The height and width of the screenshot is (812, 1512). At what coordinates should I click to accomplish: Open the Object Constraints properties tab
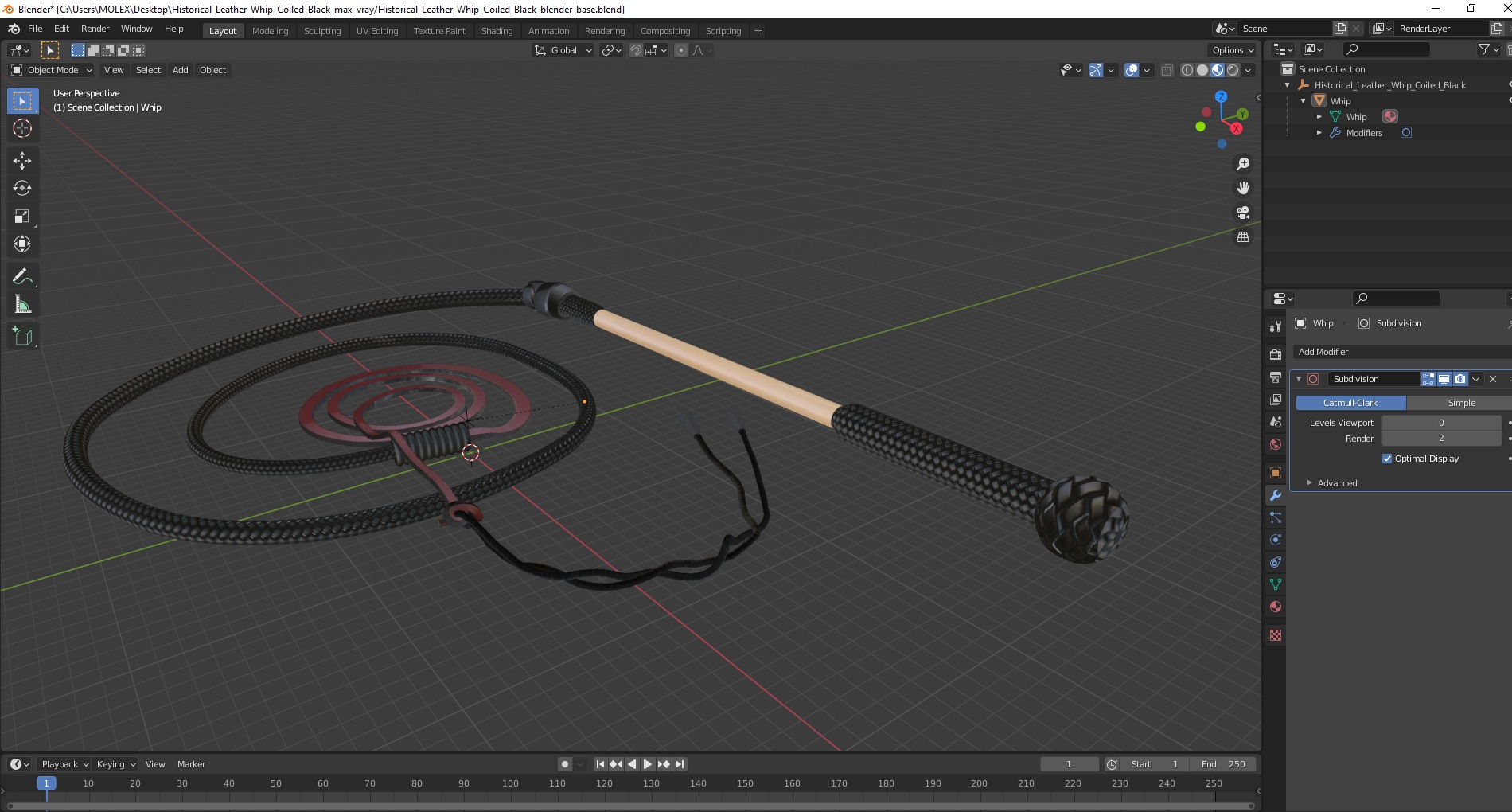1276,562
